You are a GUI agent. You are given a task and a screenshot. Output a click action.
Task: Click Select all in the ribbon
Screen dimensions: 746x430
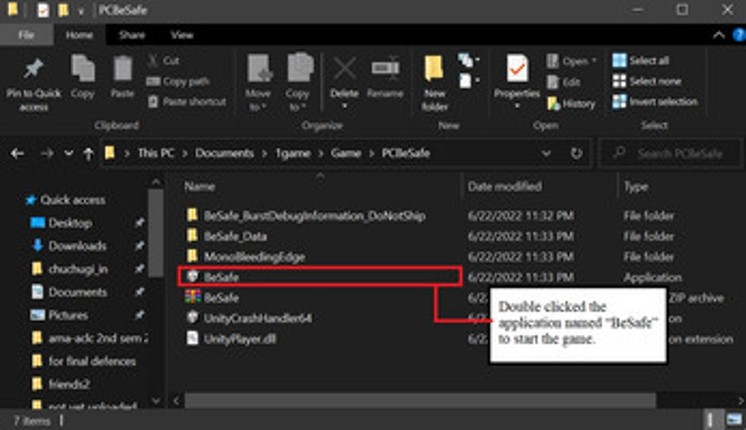click(x=641, y=61)
